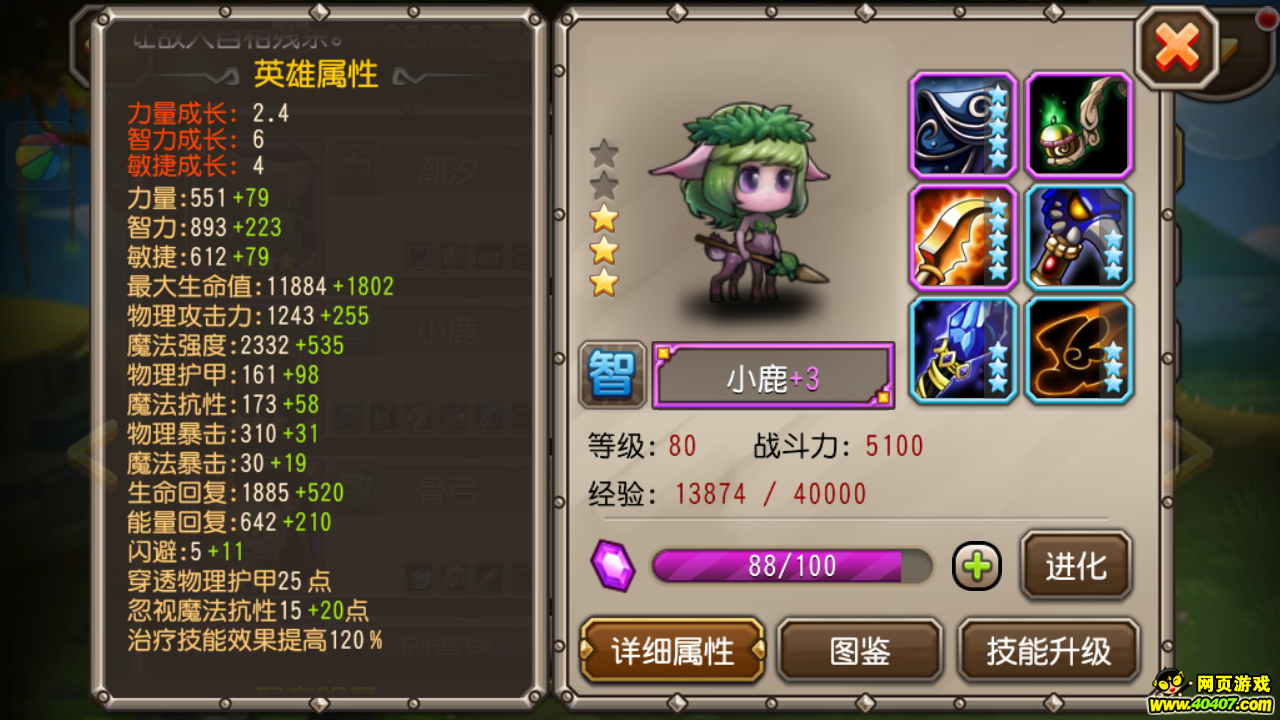Click the 进化 evolve button
The height and width of the screenshot is (720, 1280).
(x=1076, y=566)
